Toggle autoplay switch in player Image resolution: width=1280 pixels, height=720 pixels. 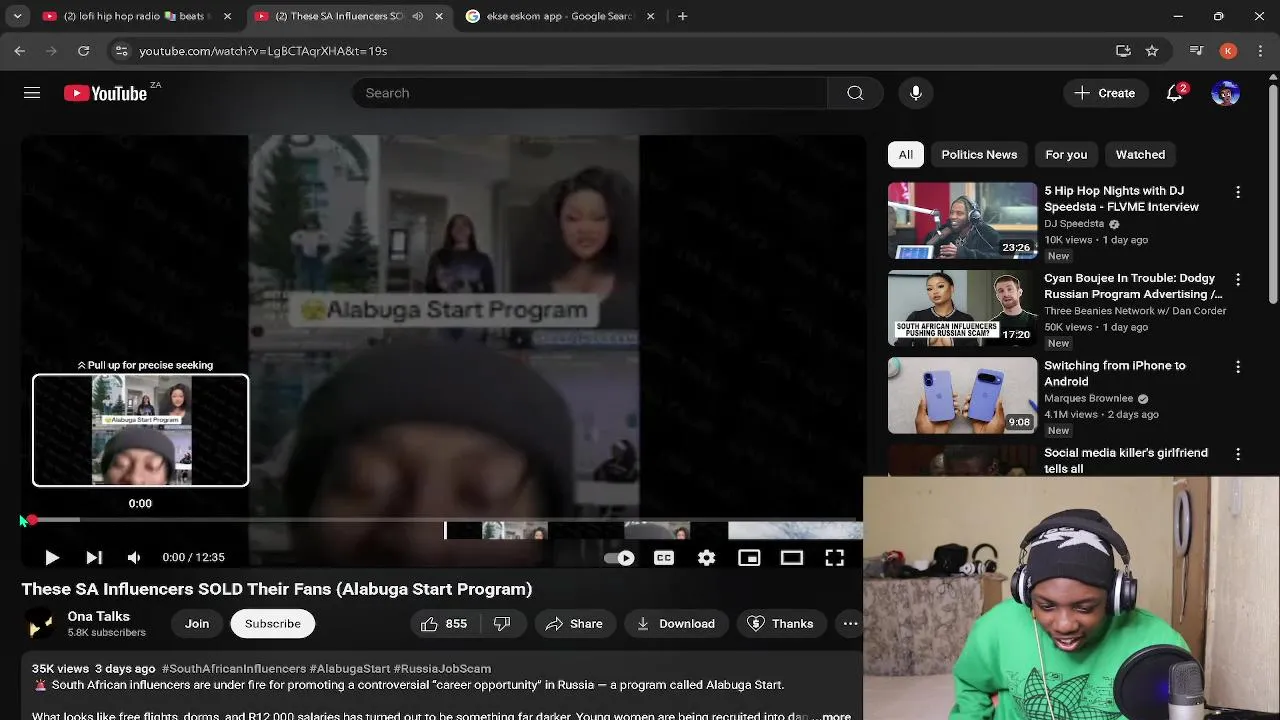[x=619, y=558]
